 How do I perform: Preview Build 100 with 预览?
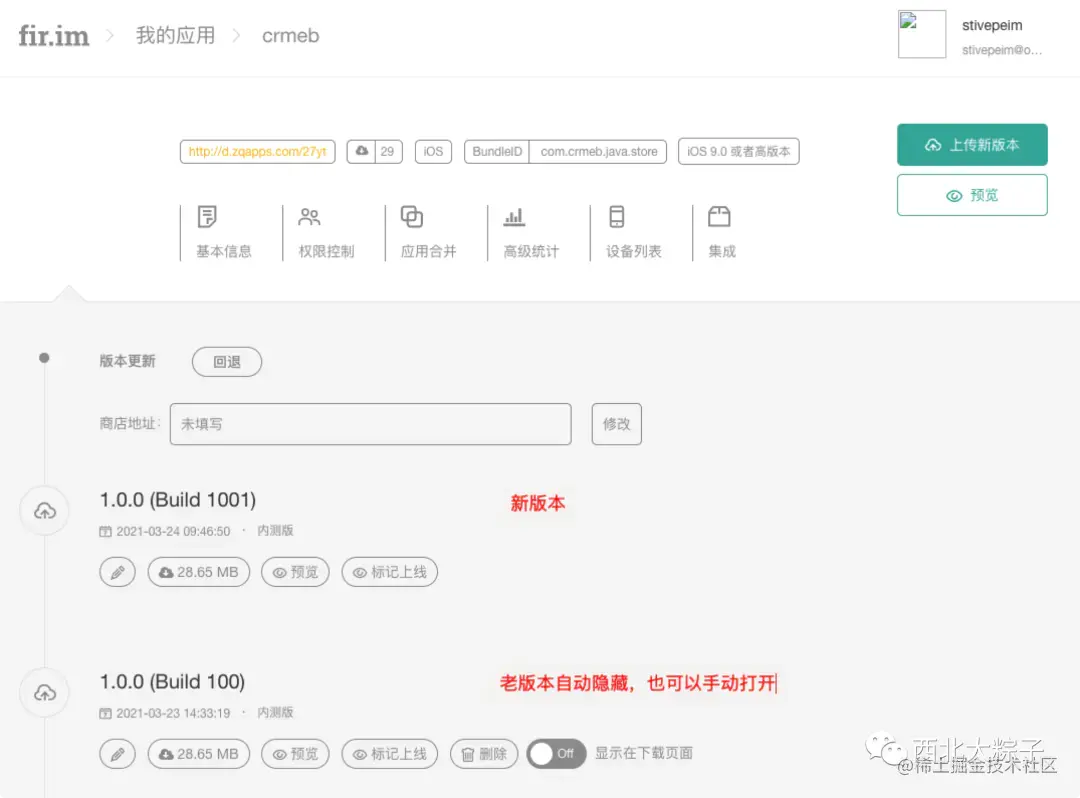[295, 754]
